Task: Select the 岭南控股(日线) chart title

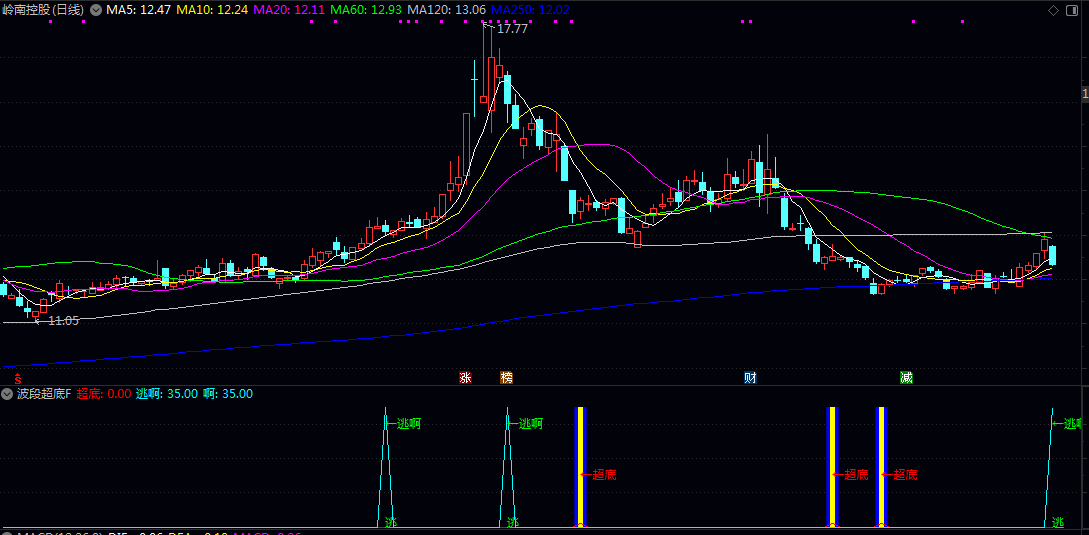Action: 43,10
